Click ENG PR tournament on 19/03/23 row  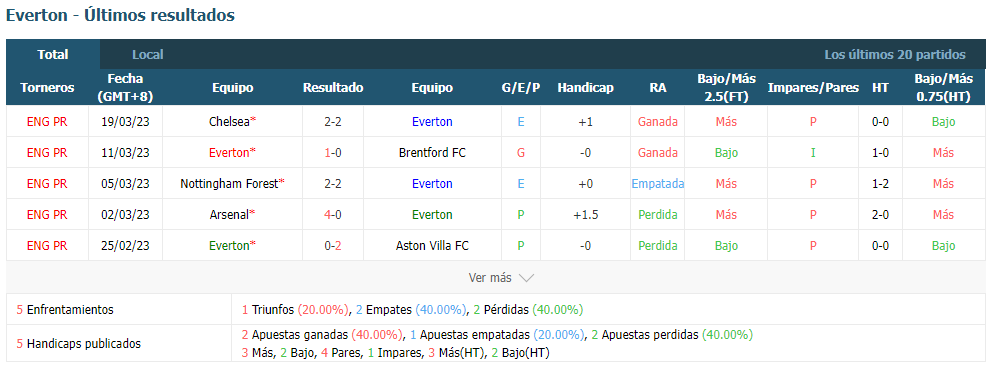tap(47, 122)
